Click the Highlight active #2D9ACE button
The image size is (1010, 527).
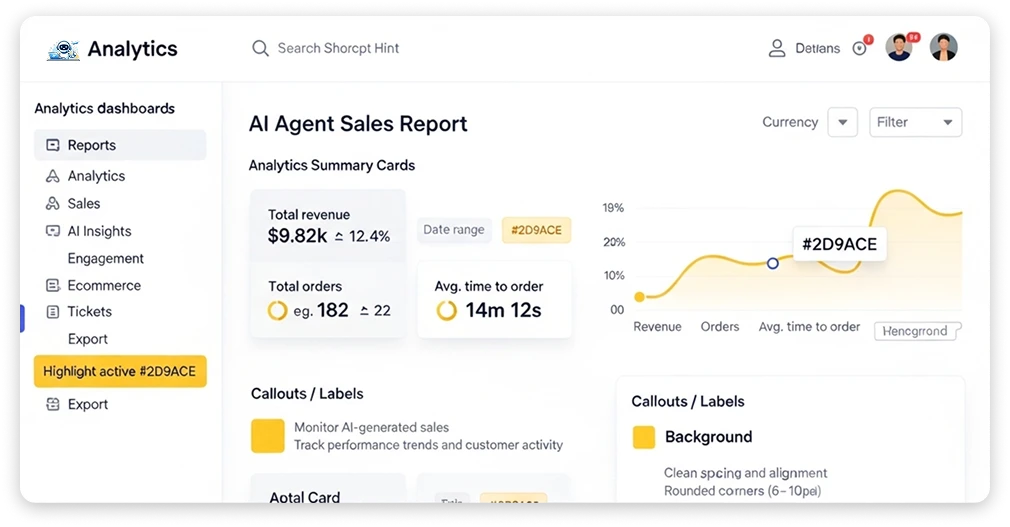tap(120, 371)
